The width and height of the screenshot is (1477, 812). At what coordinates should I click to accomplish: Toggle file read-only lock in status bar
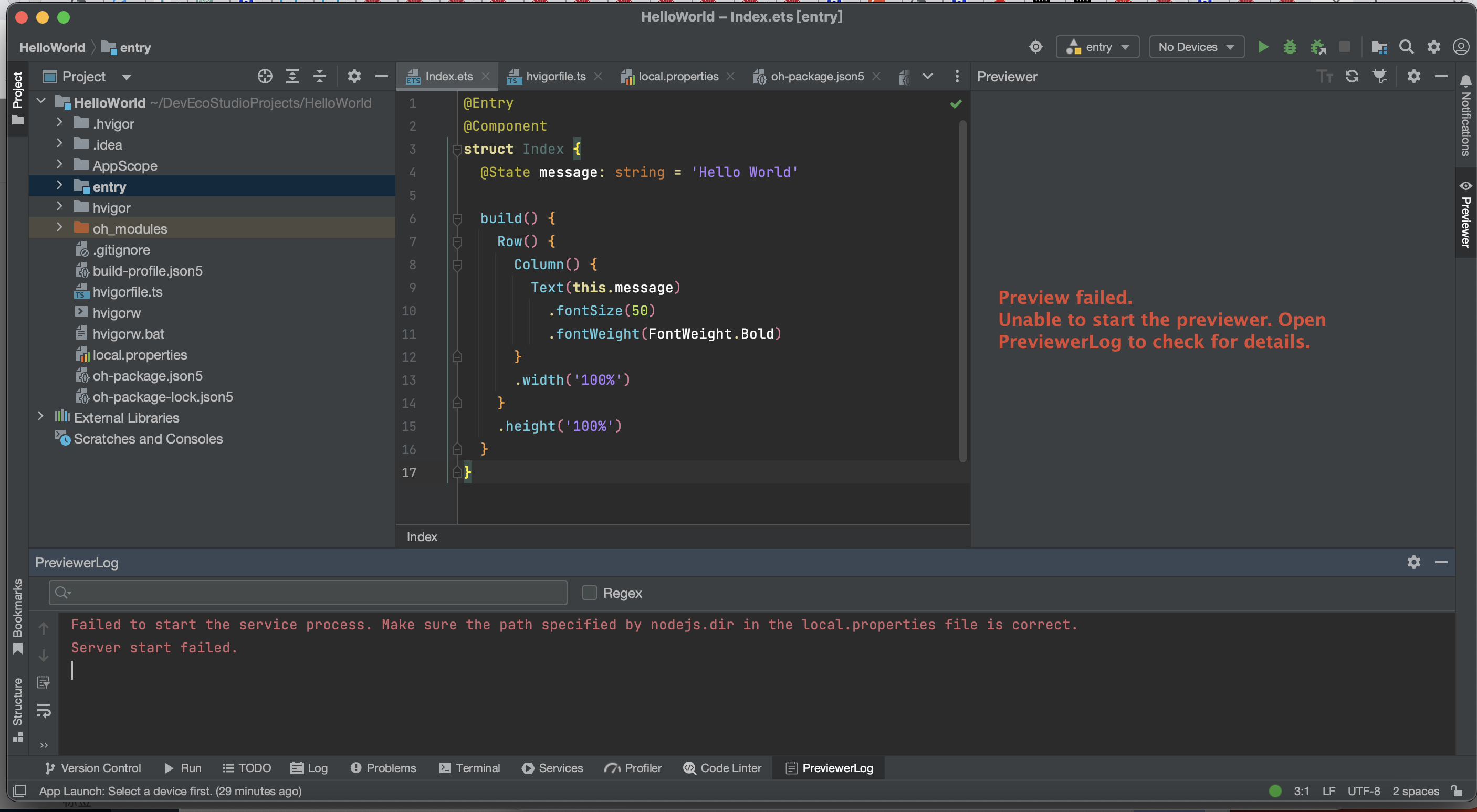(x=1457, y=791)
